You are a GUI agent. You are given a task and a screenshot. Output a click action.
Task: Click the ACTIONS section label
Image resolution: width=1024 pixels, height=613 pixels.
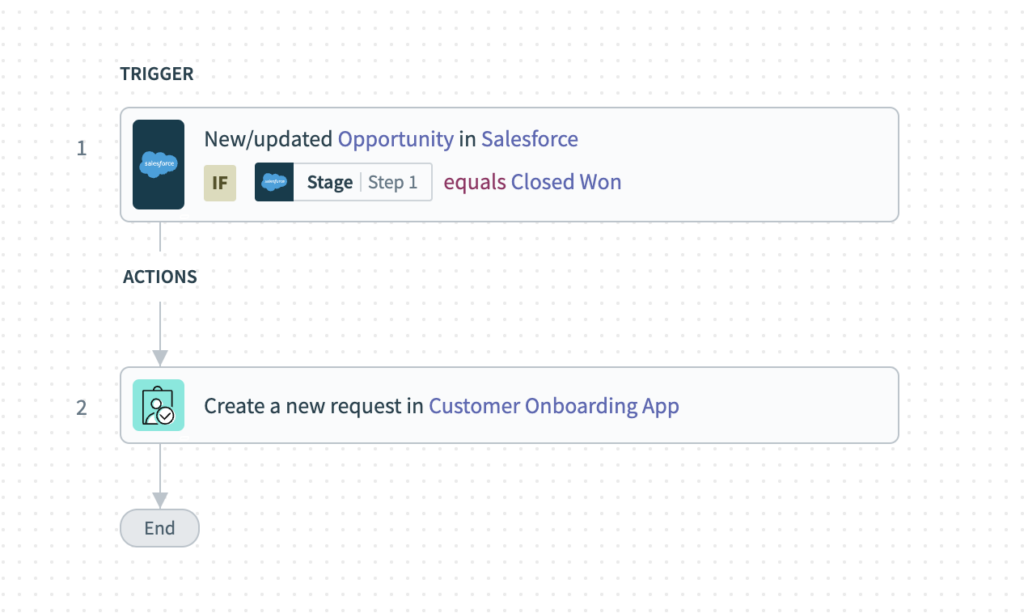[160, 277]
